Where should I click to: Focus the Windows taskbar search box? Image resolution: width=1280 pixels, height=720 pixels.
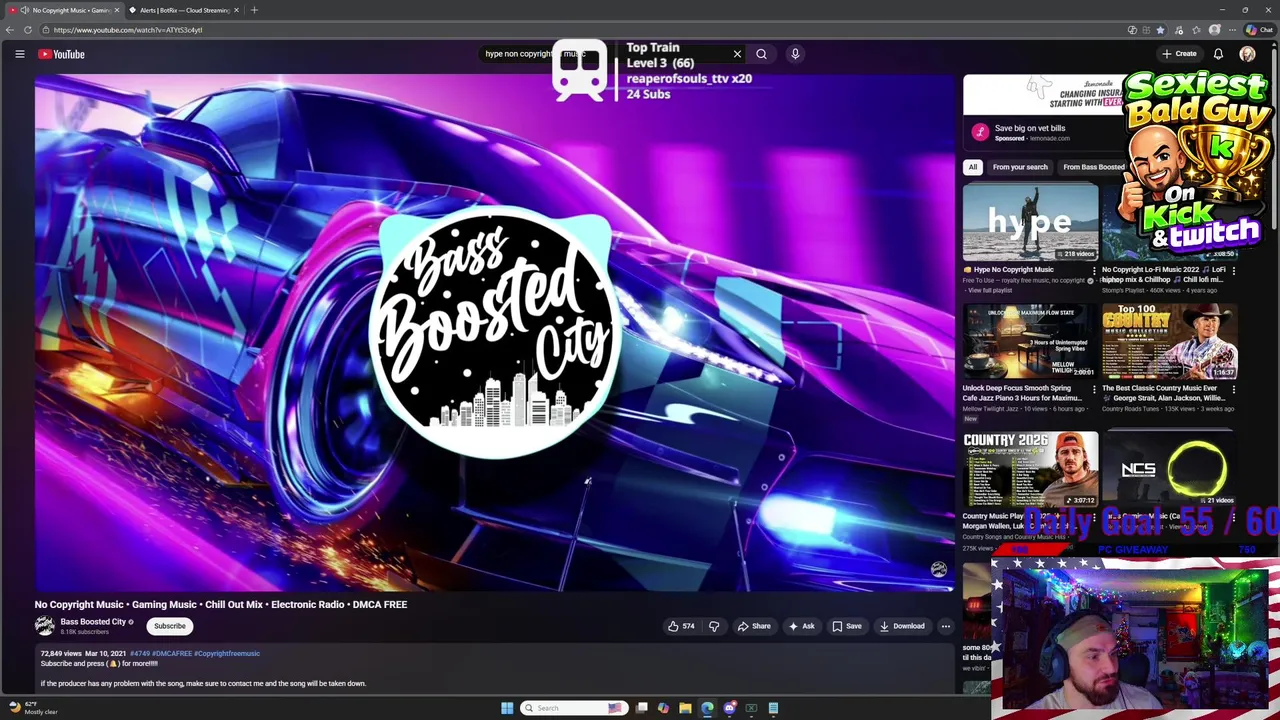coord(575,708)
